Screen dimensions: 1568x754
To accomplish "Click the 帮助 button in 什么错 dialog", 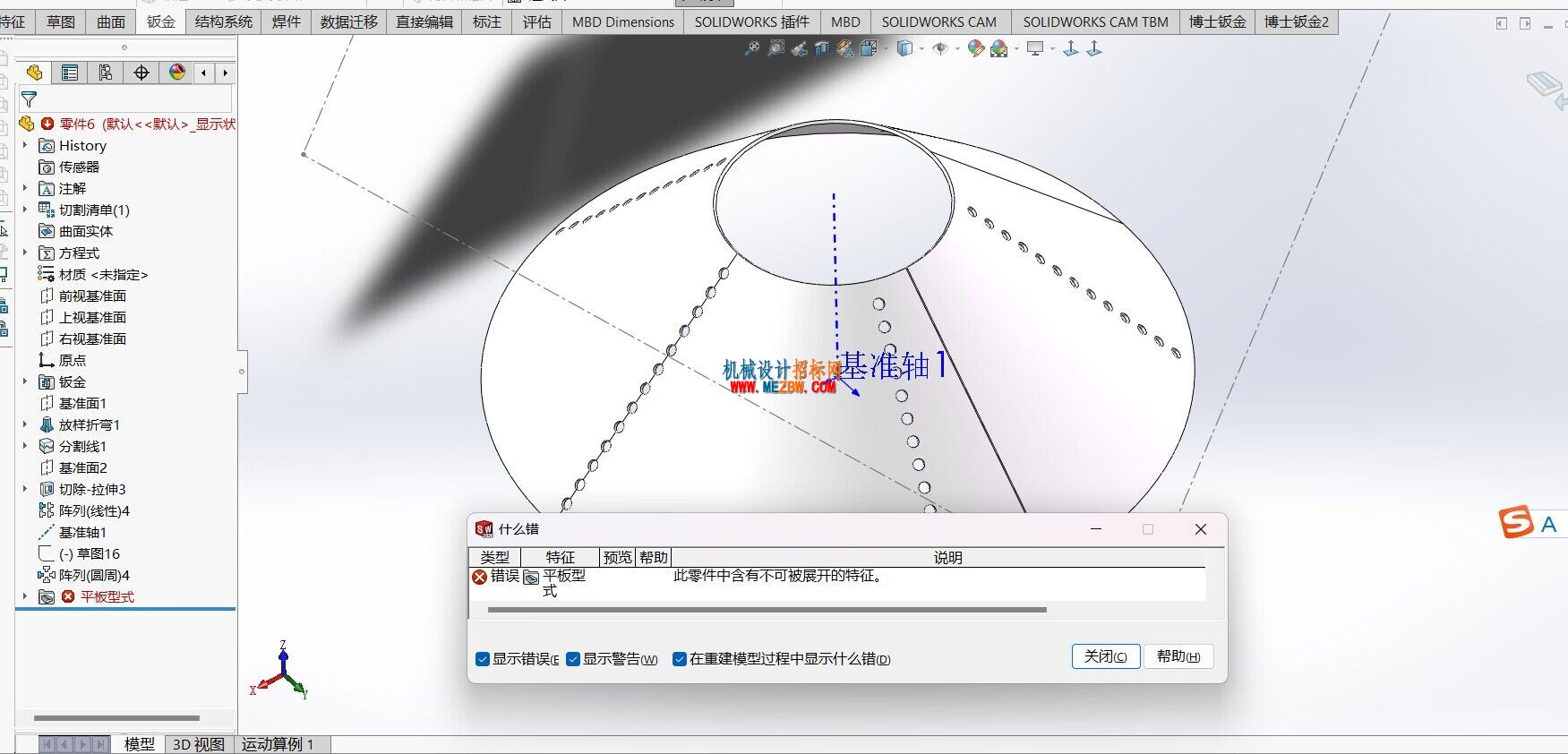I will [x=1178, y=656].
